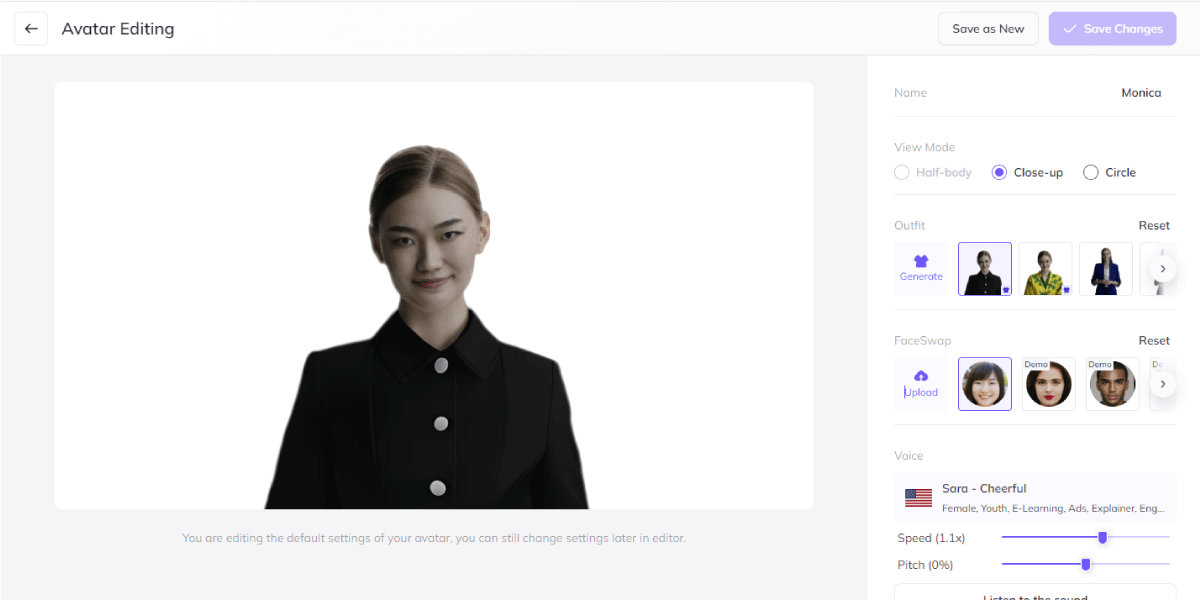Upload a face for FaceSwap

tap(921, 384)
